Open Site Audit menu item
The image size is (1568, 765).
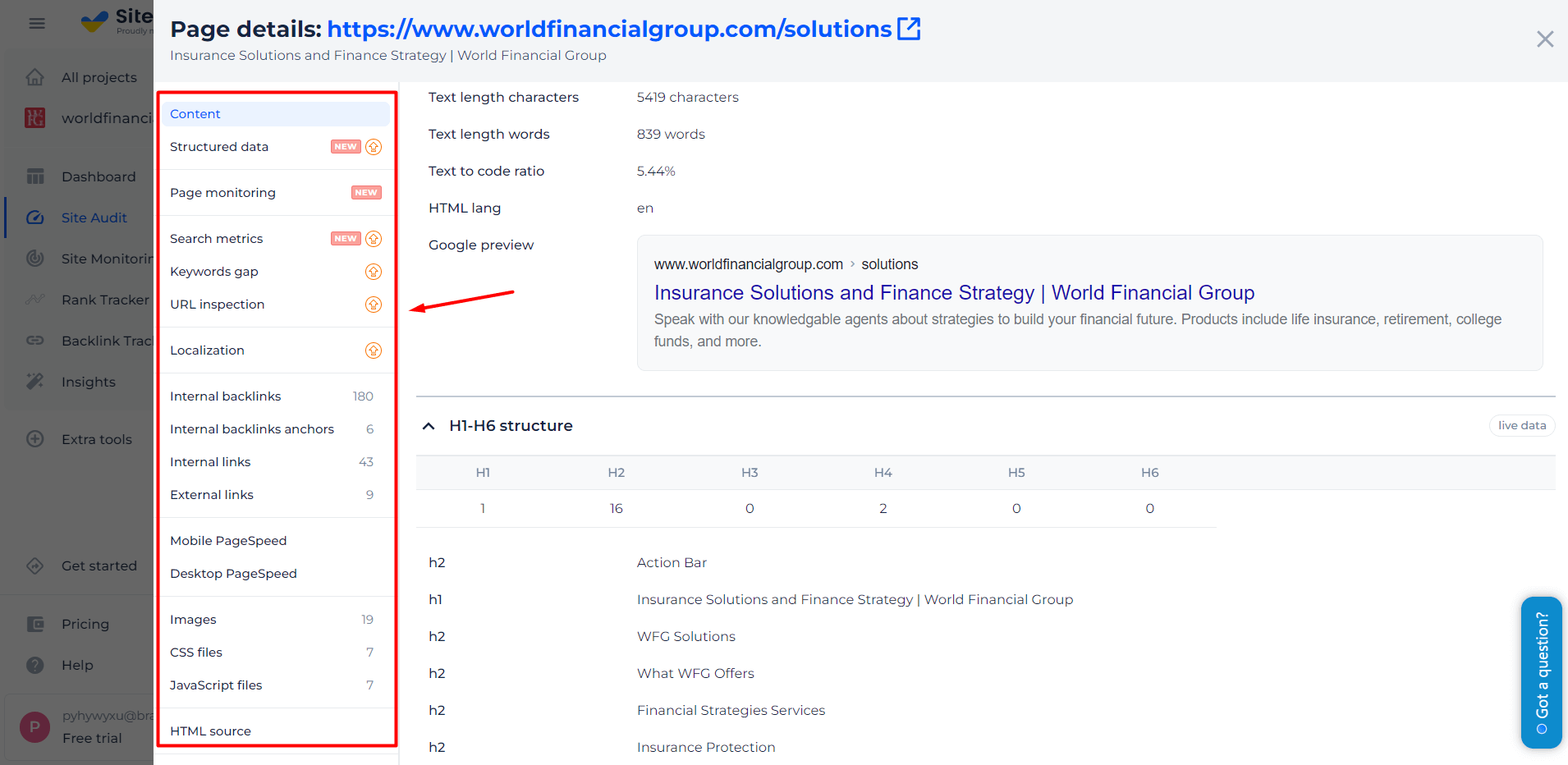point(94,218)
